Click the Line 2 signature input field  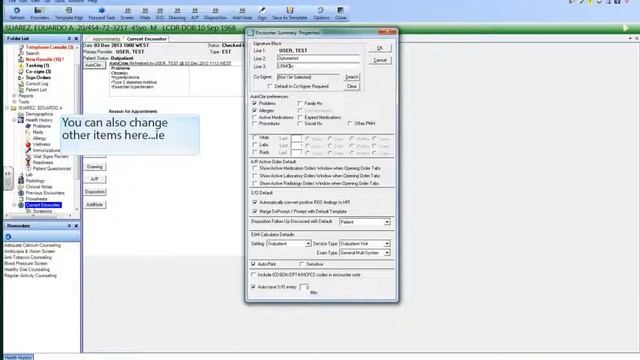(x=318, y=58)
